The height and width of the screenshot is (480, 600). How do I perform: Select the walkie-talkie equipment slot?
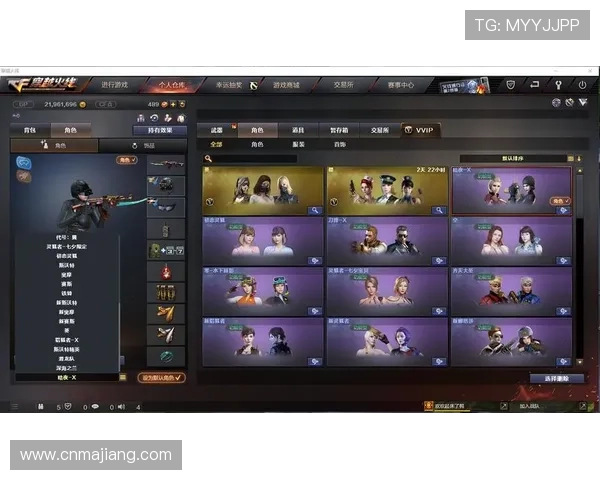click(166, 229)
